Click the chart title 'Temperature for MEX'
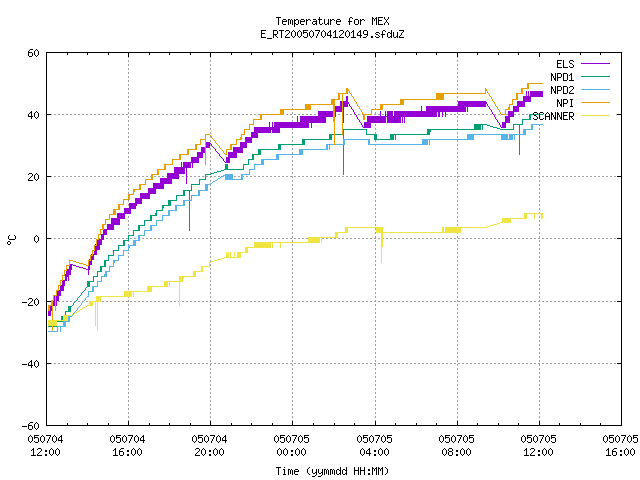 (x=332, y=21)
